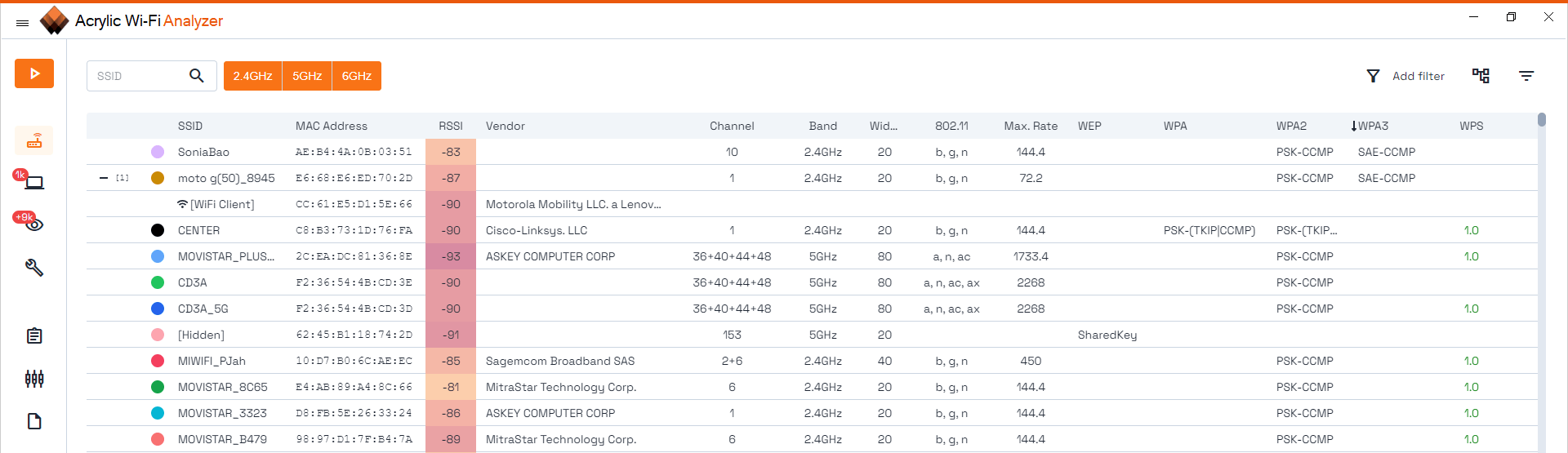Open the access points router view icon

pyautogui.click(x=34, y=141)
